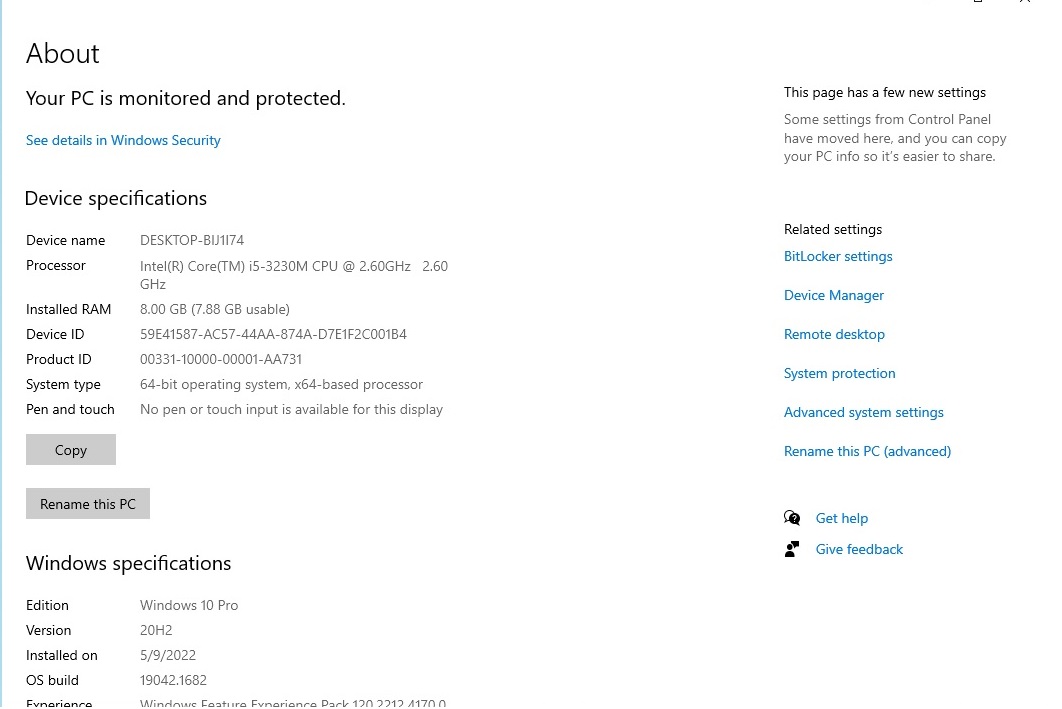Image resolution: width=1062 pixels, height=709 pixels.
Task: Click the Give feedback text link
Action: point(859,549)
